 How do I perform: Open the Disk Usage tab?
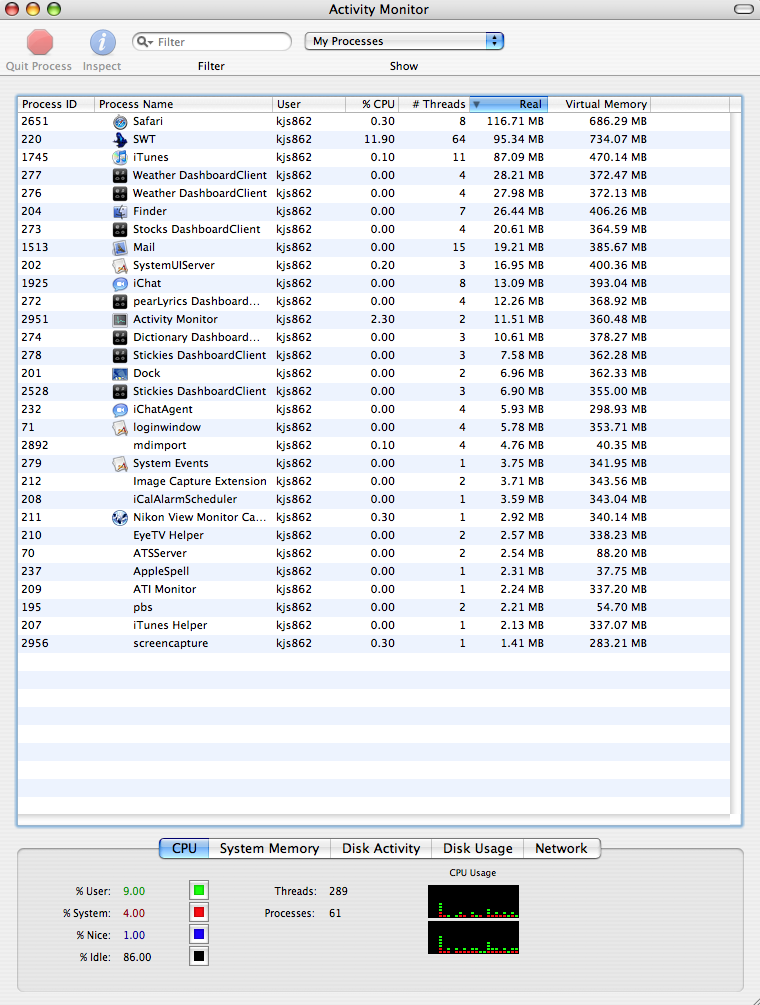[478, 848]
